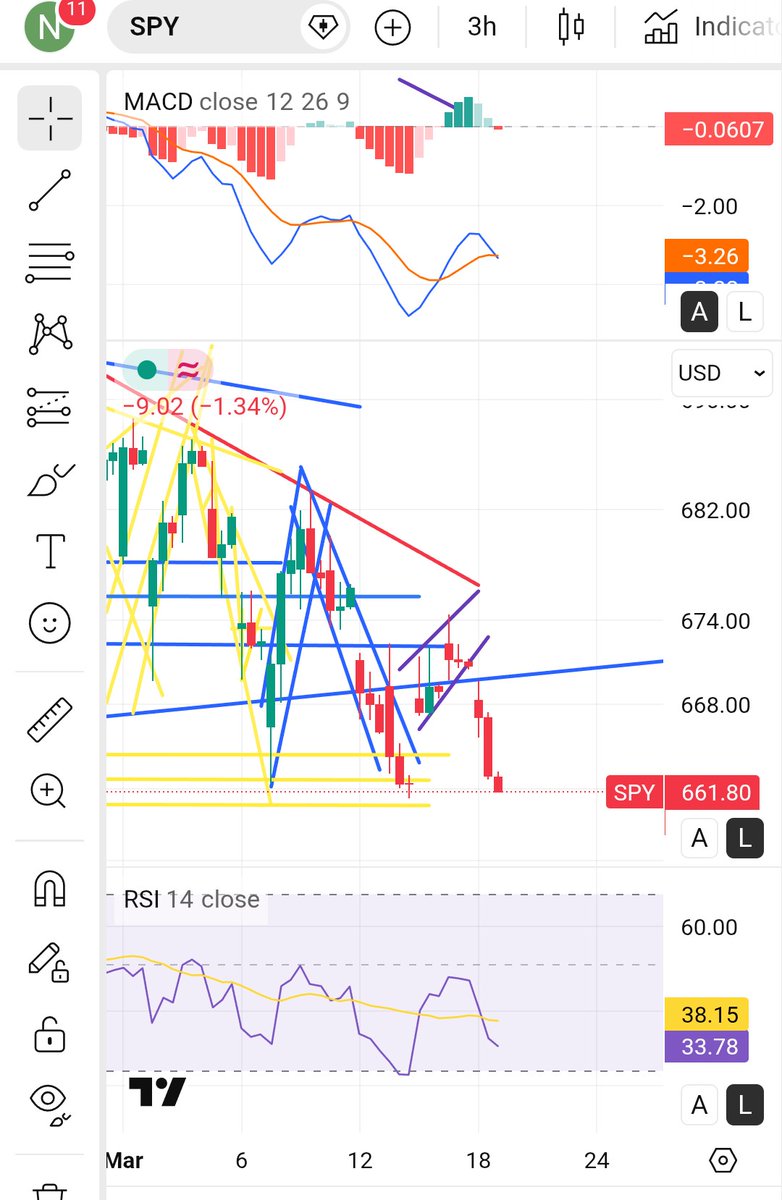Click the 12 date on time axis
The height and width of the screenshot is (1200, 782).
point(360,1161)
